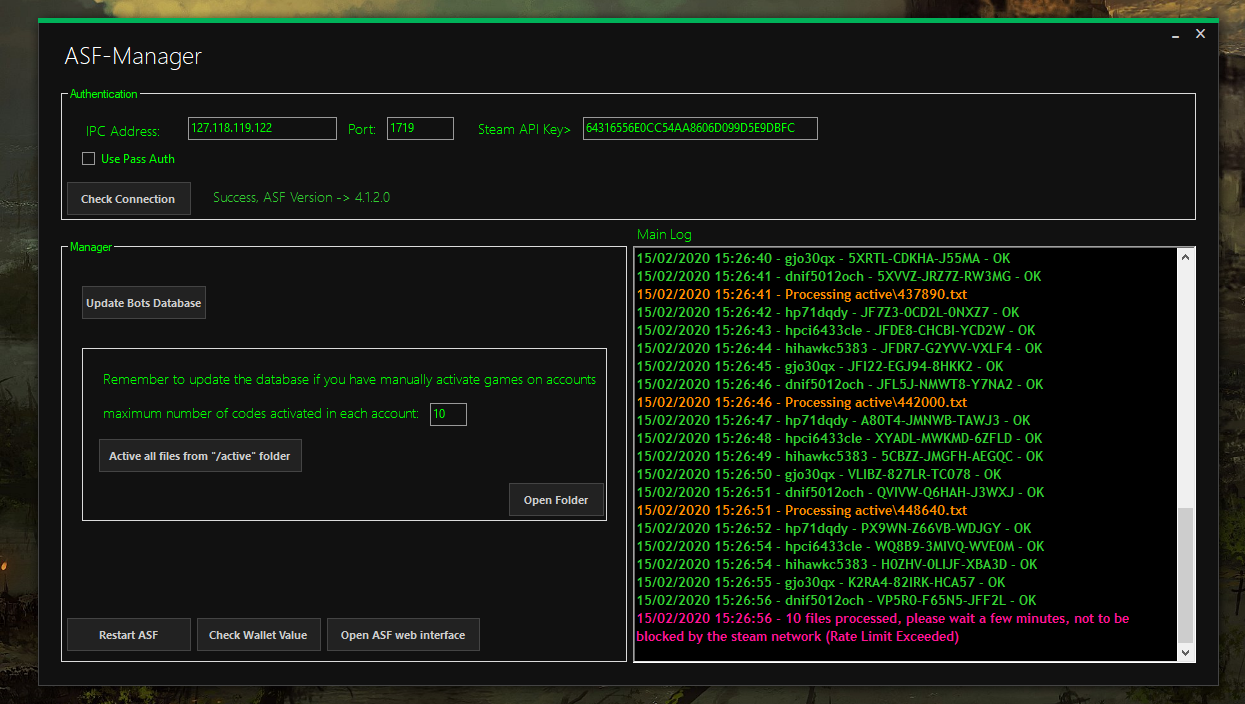Click log entry with code JFDE8-CHCBI-YCD2W

coord(836,330)
